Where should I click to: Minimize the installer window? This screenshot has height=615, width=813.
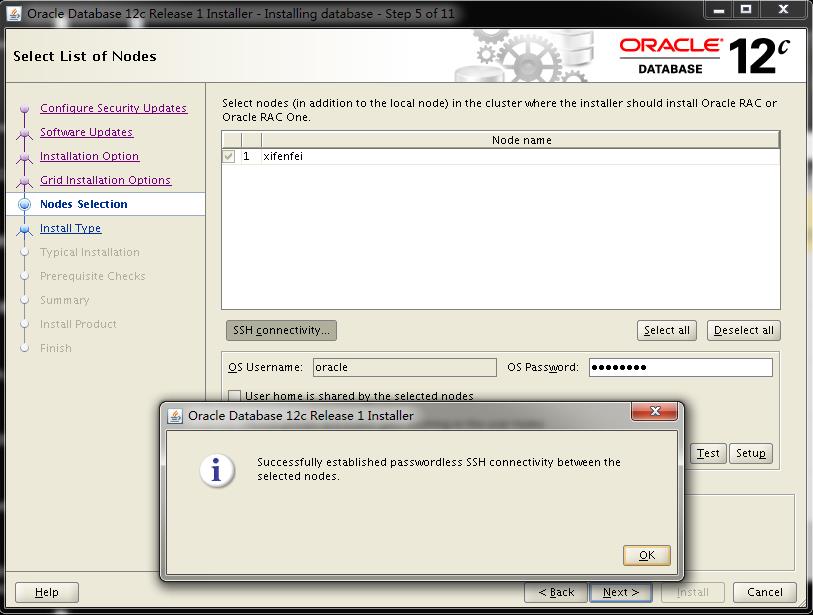coord(719,10)
